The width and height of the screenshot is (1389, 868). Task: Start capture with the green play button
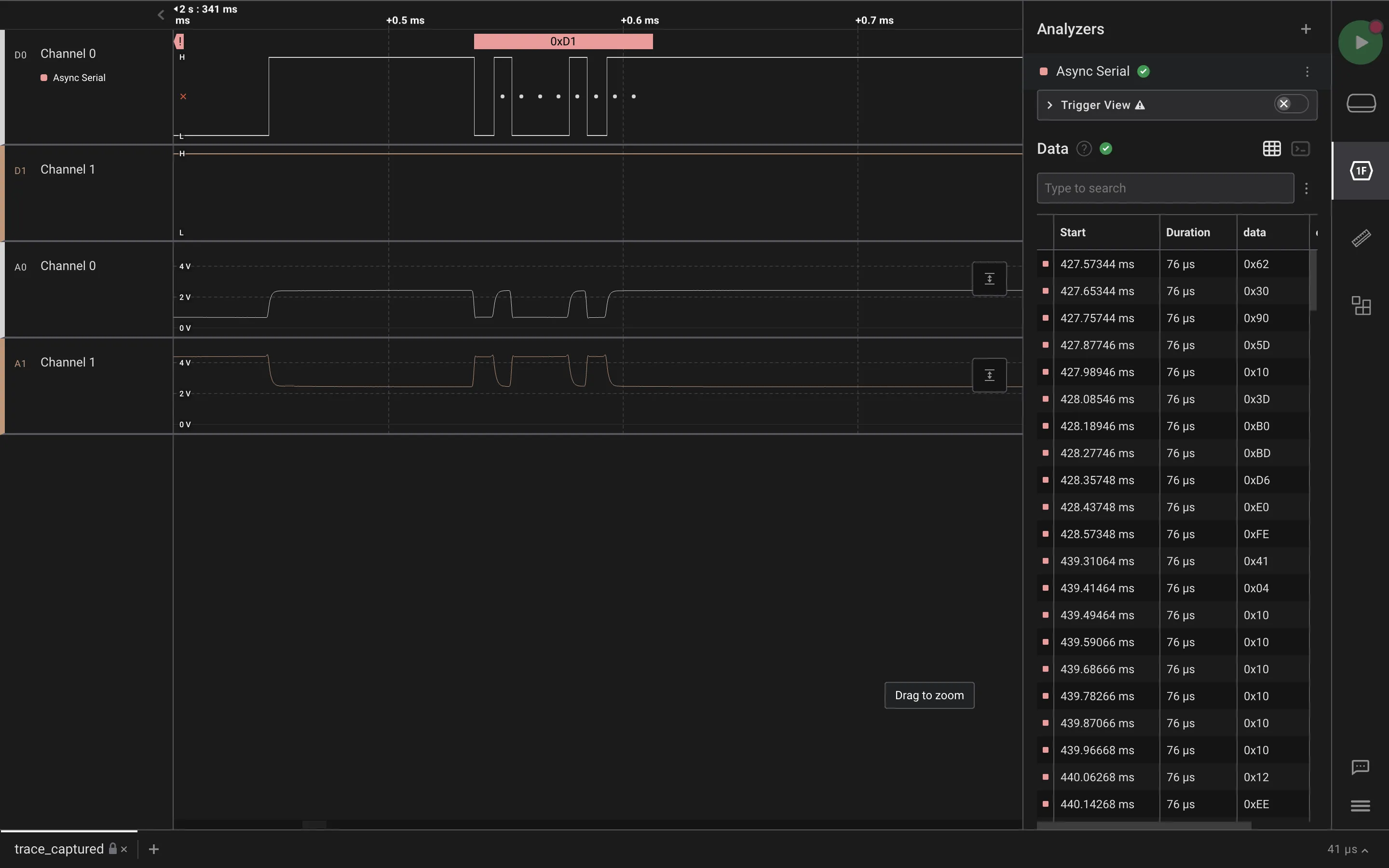click(1360, 42)
